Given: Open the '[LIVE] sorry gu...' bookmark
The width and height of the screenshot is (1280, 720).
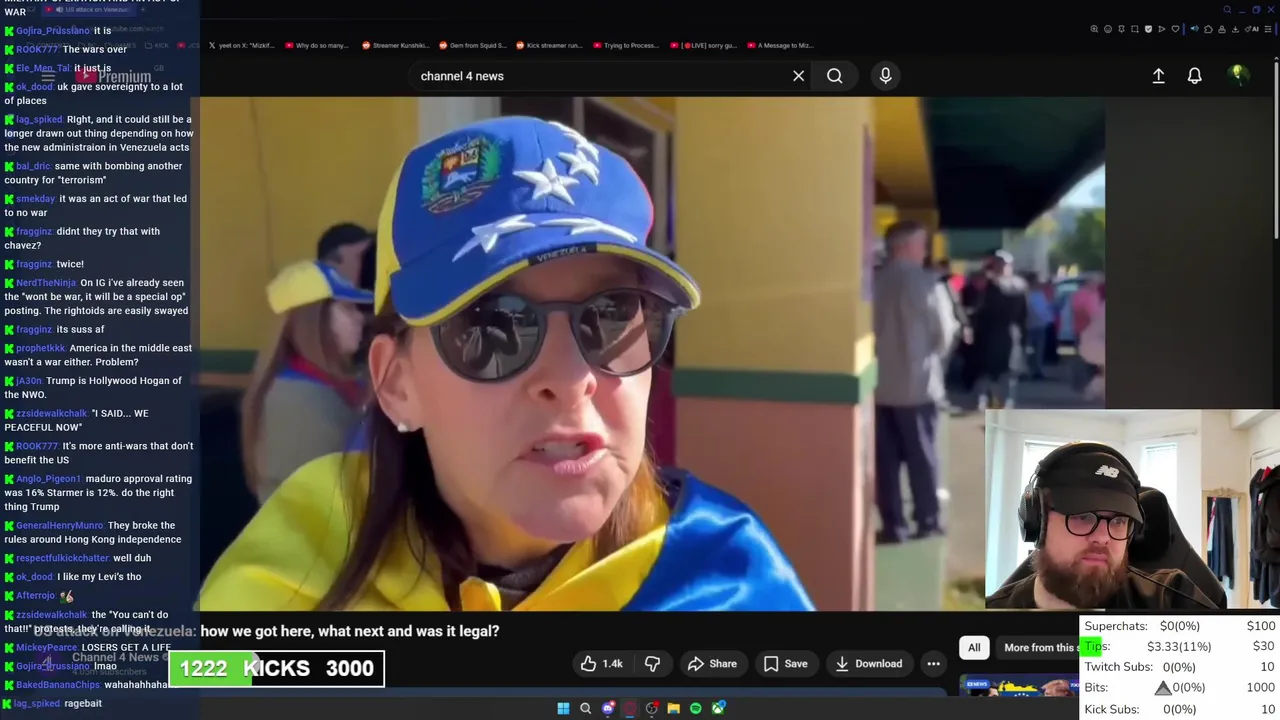Looking at the screenshot, I should click(704, 45).
